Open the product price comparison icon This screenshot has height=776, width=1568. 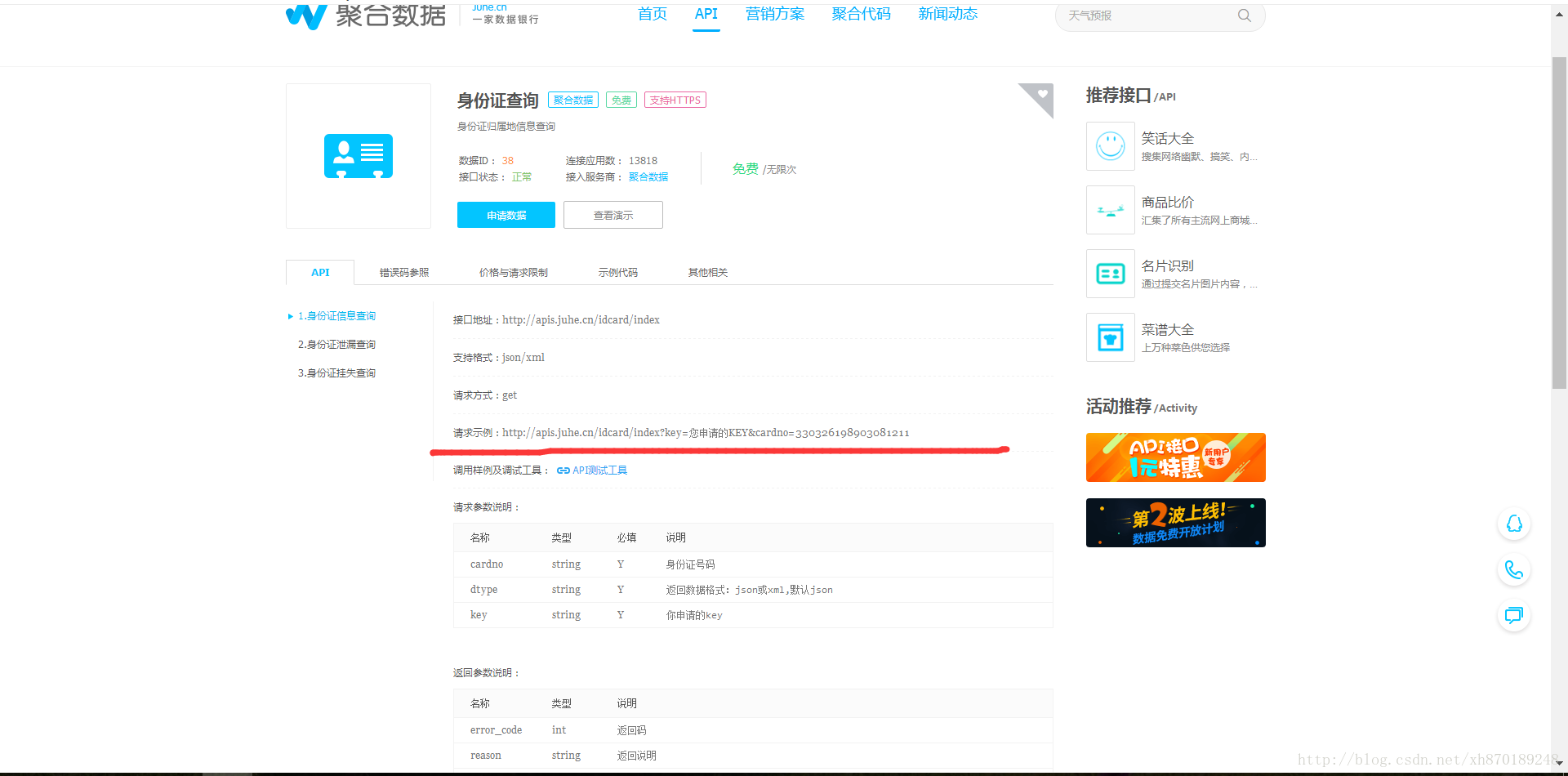pos(1111,210)
